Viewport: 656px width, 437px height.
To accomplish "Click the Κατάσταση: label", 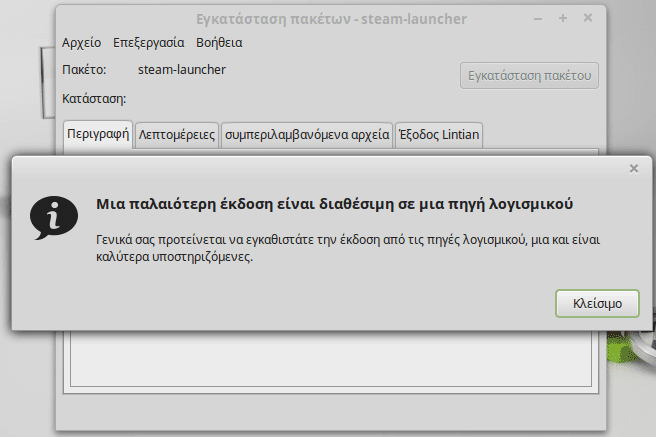I will [94, 99].
